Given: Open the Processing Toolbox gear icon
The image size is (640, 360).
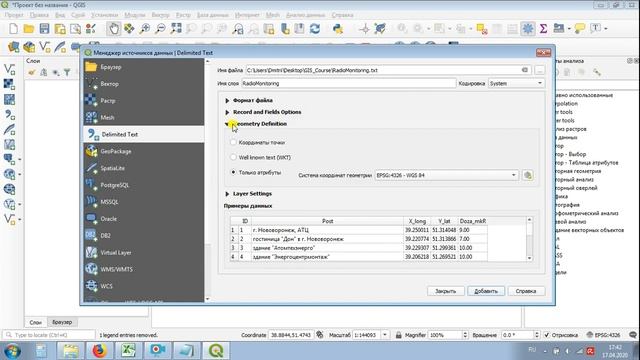Looking at the screenshot, I should pyautogui.click(x=528, y=29).
